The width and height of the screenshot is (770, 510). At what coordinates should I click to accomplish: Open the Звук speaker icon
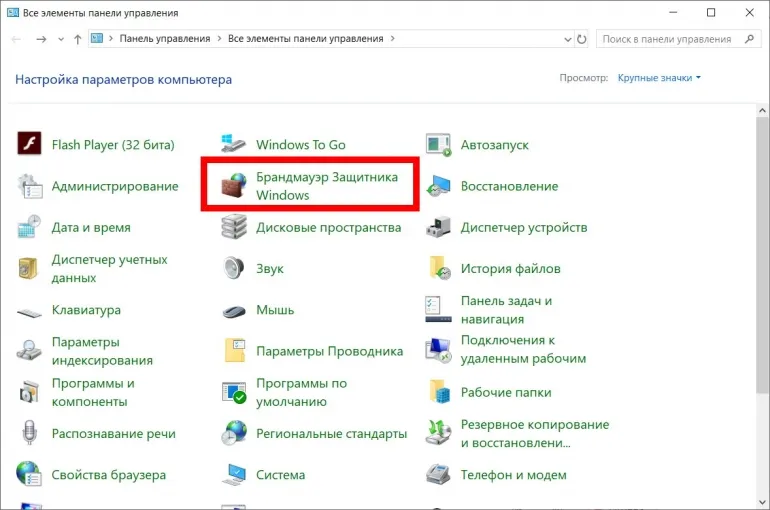(234, 268)
